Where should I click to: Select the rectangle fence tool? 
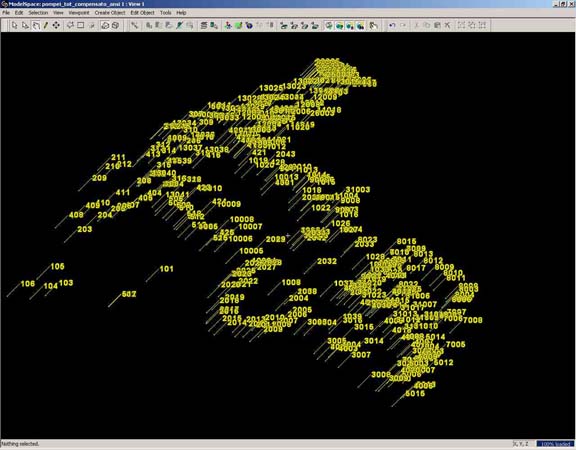point(81,25)
